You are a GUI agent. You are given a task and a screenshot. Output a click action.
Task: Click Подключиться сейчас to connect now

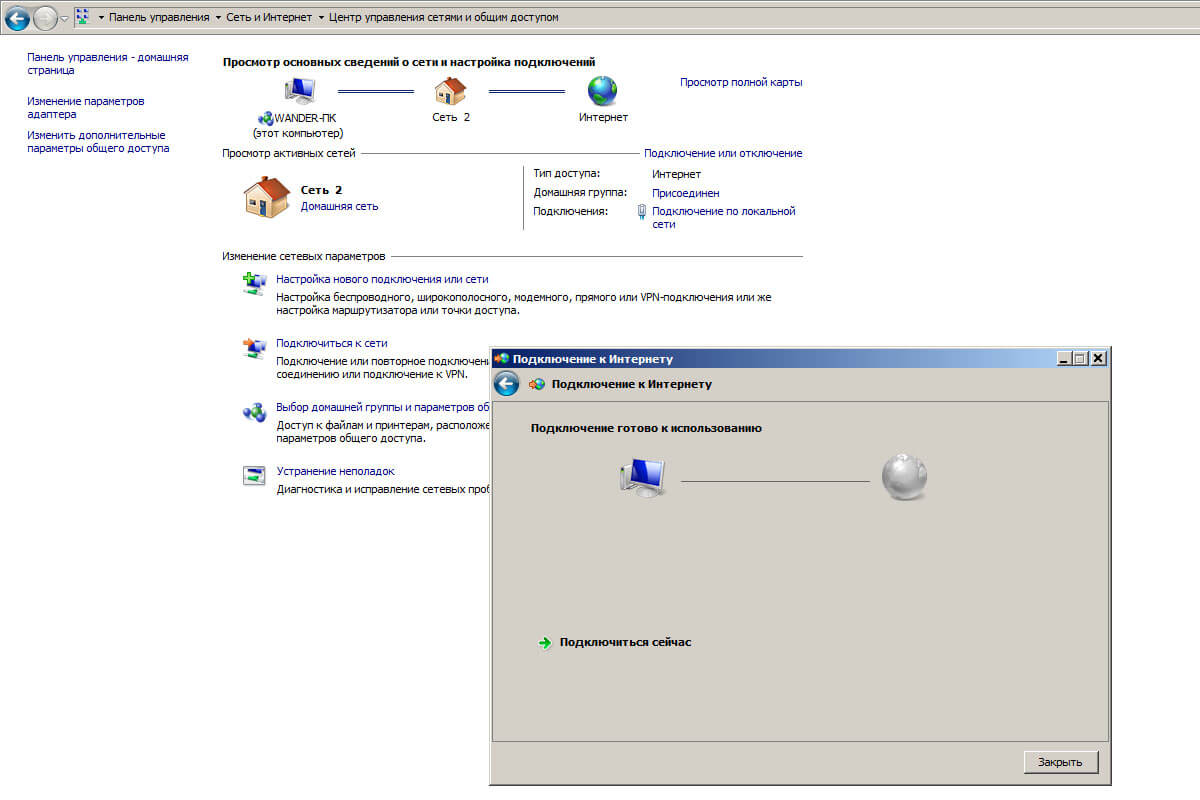tap(625, 642)
